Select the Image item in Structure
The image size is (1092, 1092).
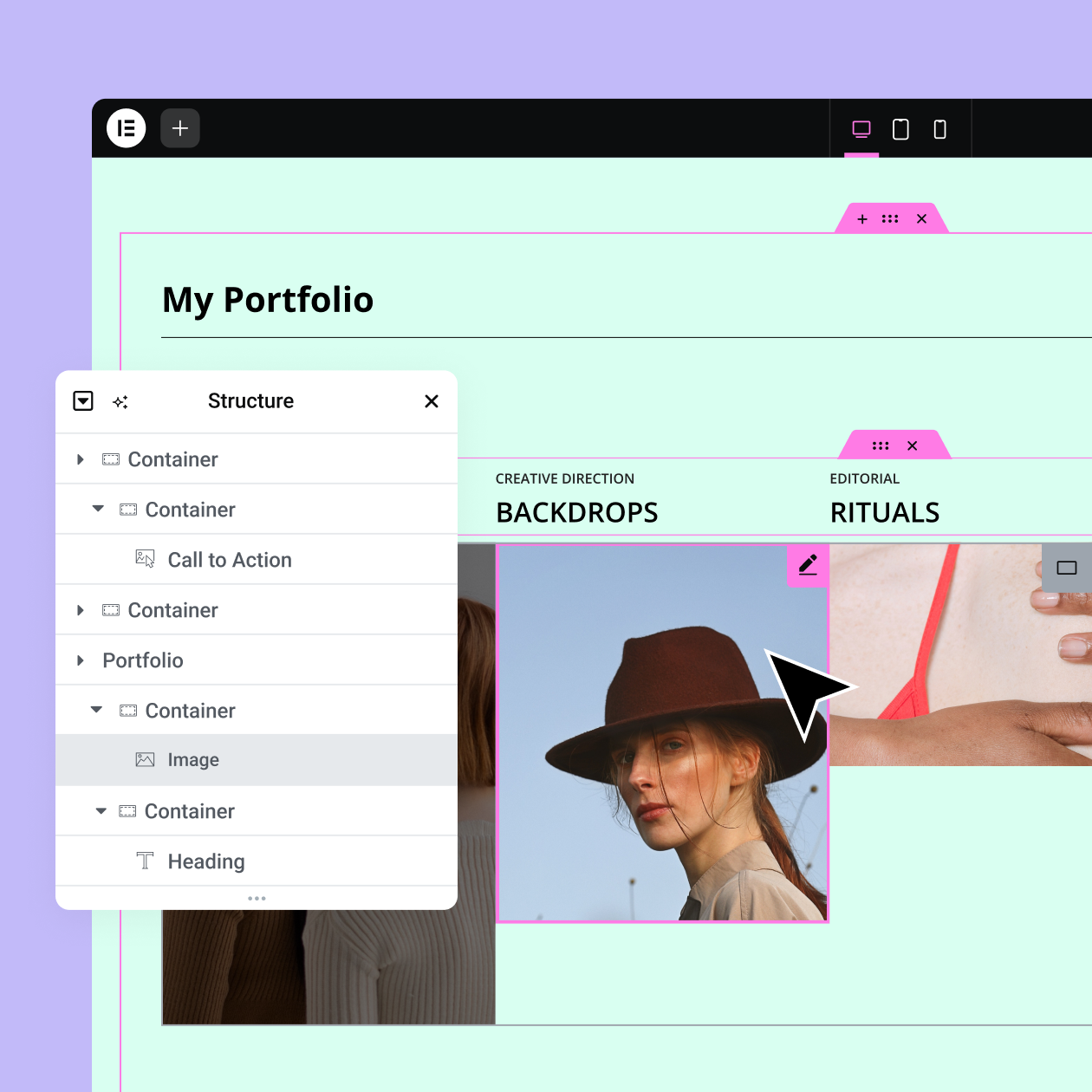(193, 760)
